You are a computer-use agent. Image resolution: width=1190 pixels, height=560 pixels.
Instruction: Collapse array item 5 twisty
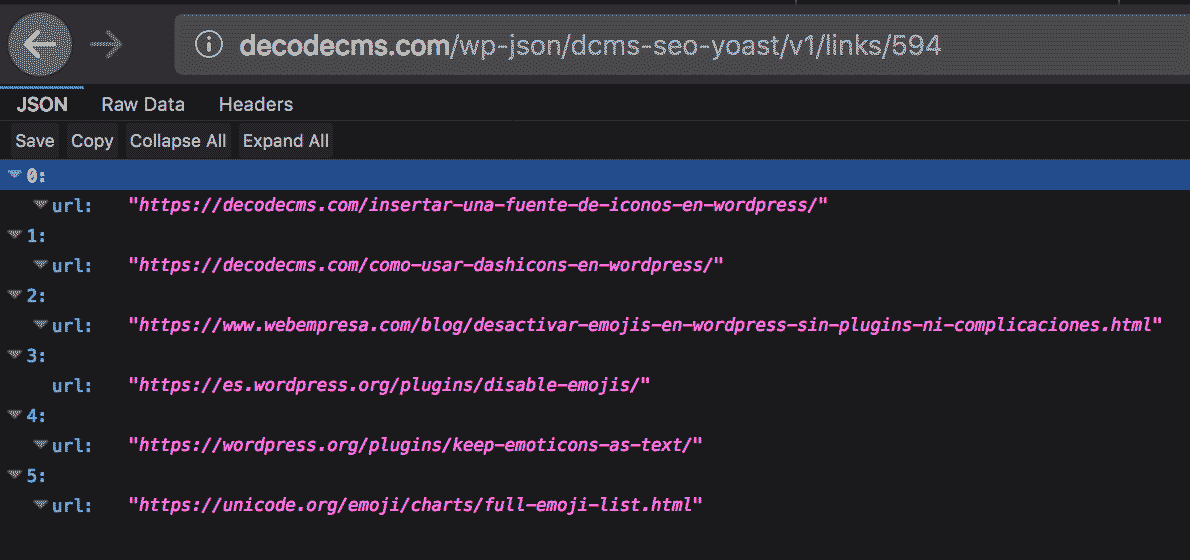click(14, 475)
